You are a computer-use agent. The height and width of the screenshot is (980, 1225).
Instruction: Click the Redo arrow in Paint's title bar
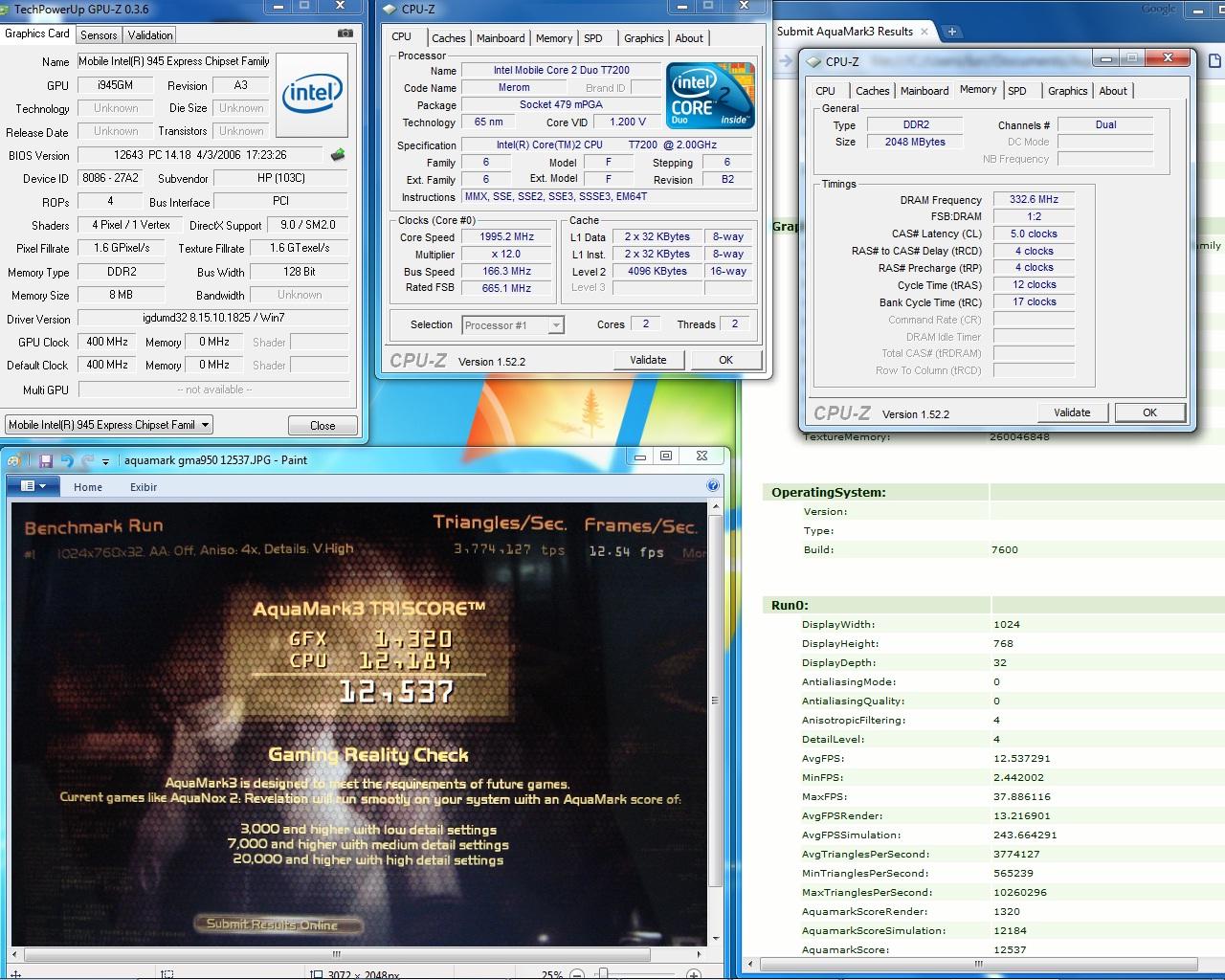(87, 460)
